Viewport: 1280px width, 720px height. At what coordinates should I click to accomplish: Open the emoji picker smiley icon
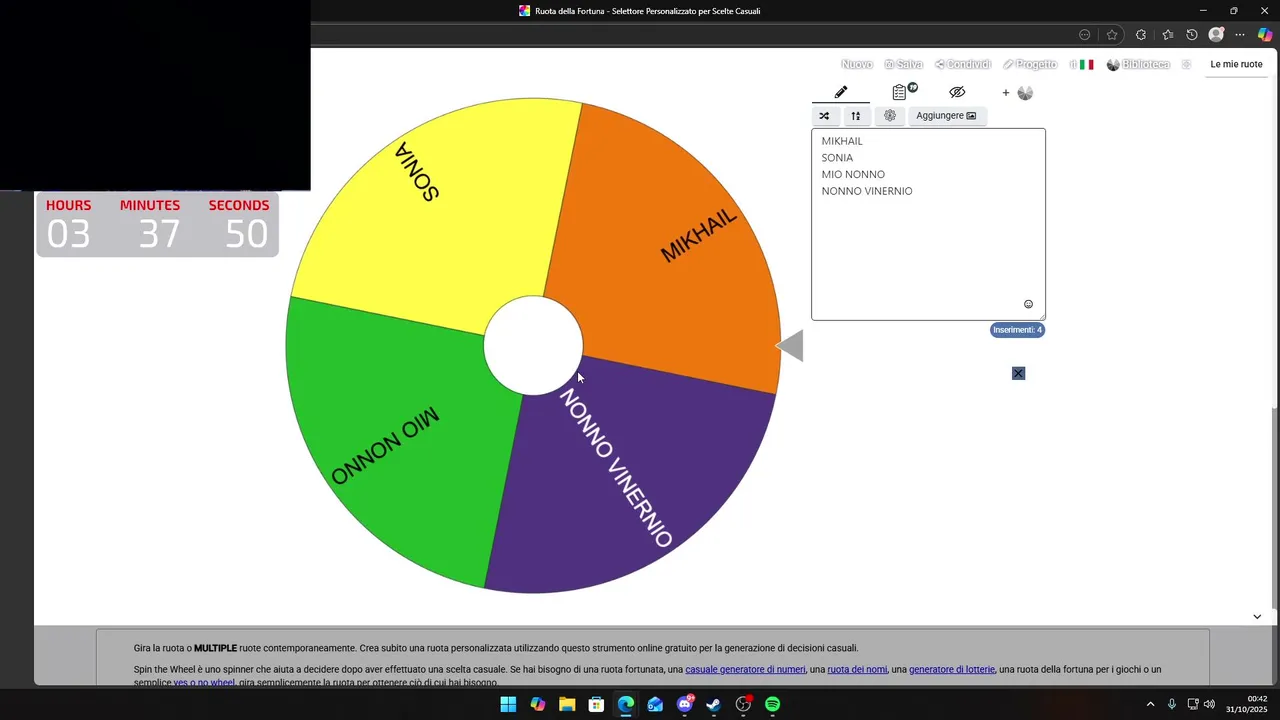pyautogui.click(x=1028, y=304)
